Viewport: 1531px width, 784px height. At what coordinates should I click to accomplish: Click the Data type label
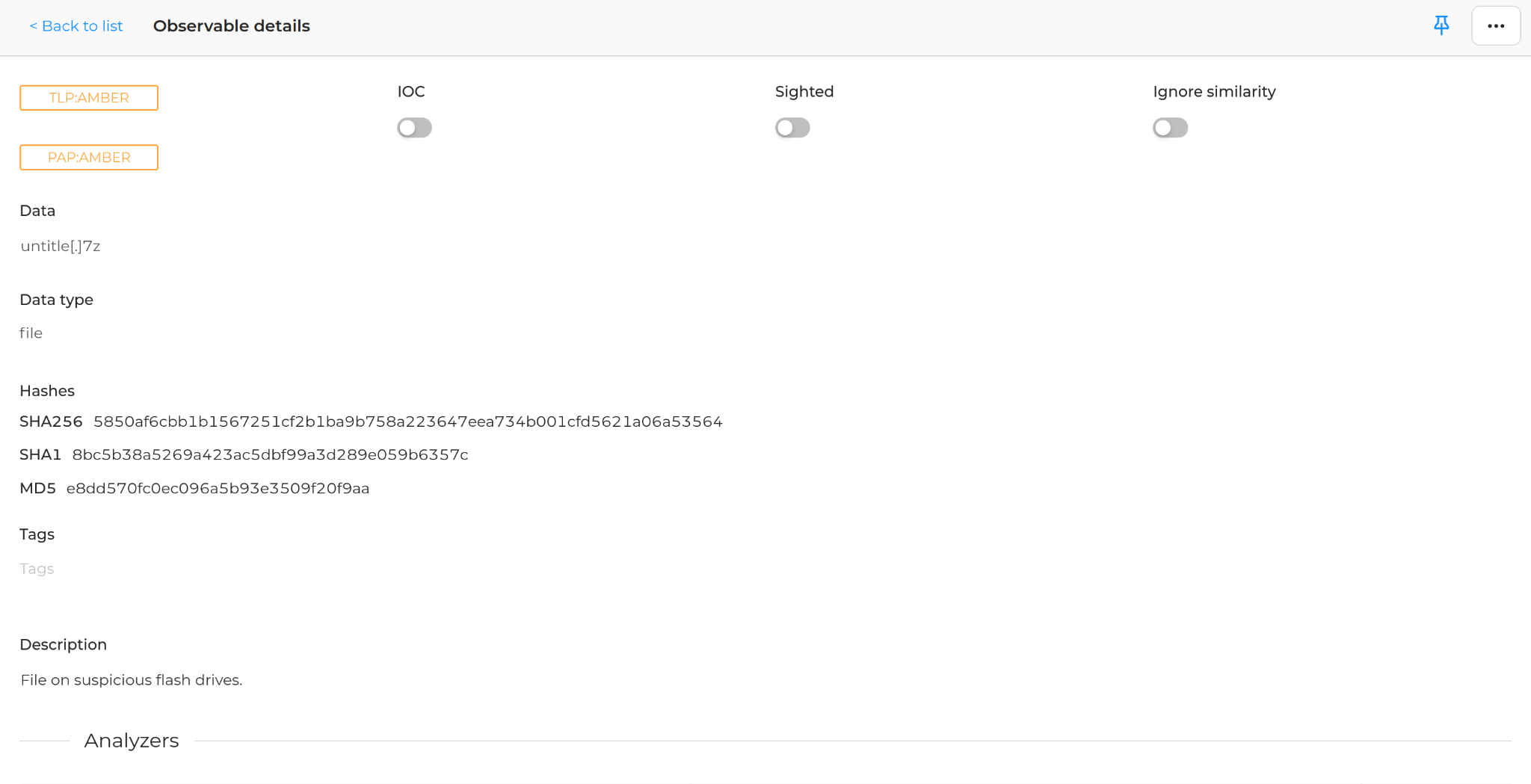[x=57, y=300]
